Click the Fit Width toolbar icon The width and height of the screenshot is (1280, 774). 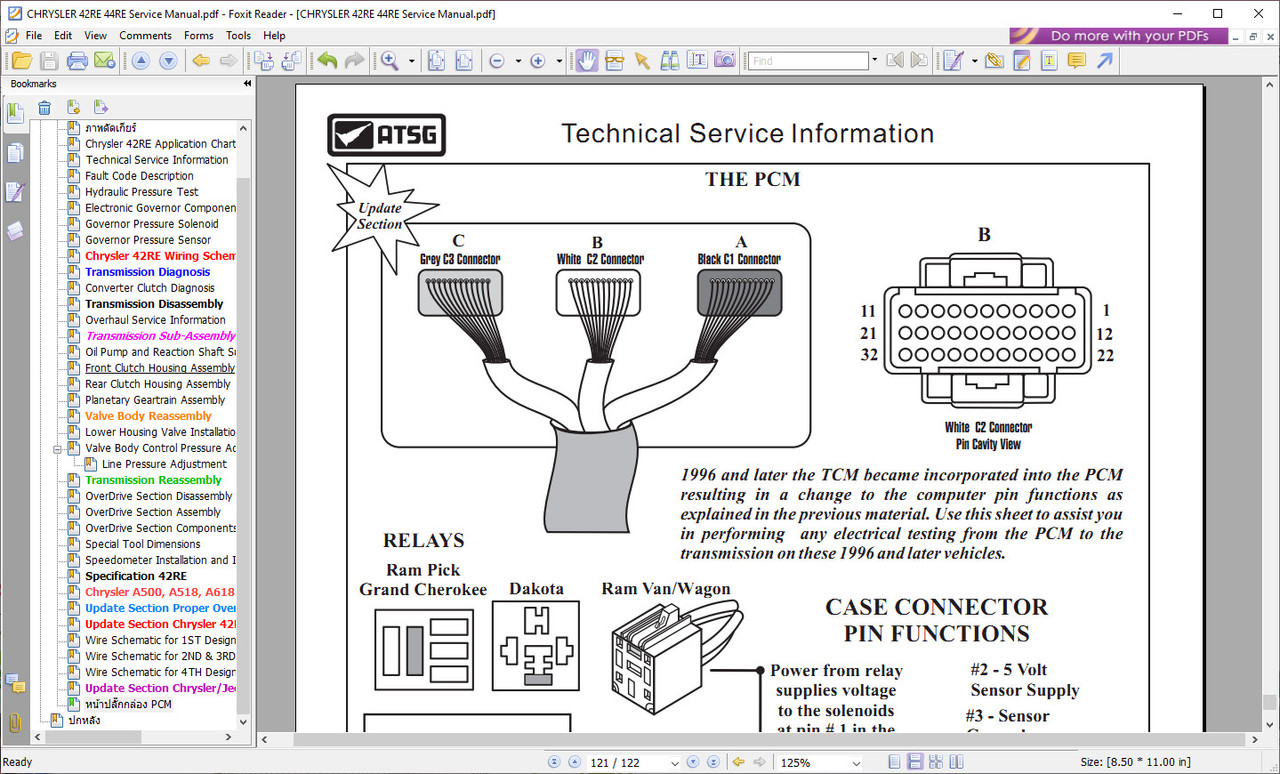pos(464,61)
